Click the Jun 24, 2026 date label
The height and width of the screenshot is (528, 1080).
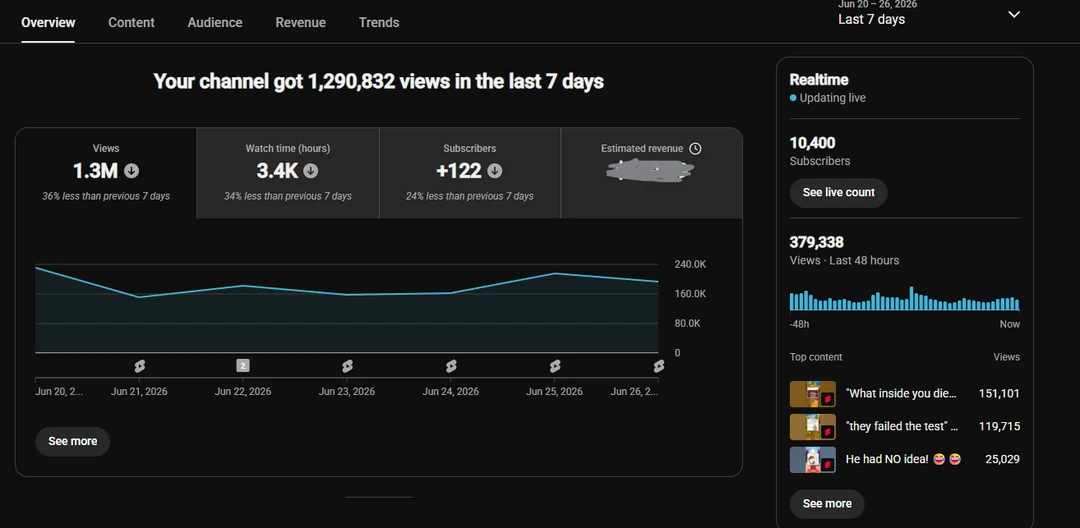pyautogui.click(x=450, y=392)
